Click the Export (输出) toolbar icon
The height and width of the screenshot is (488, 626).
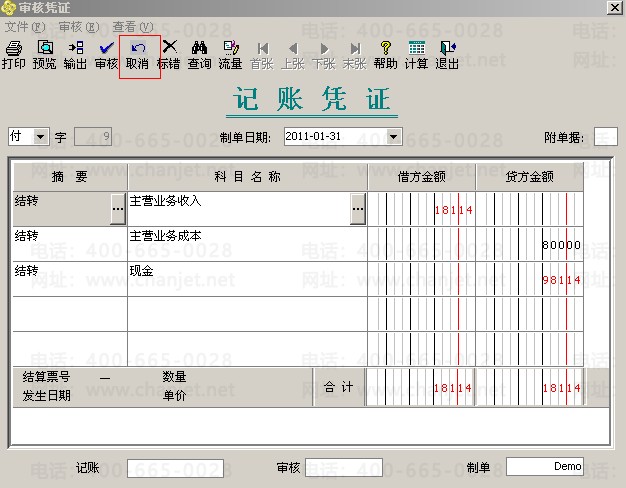(75, 54)
